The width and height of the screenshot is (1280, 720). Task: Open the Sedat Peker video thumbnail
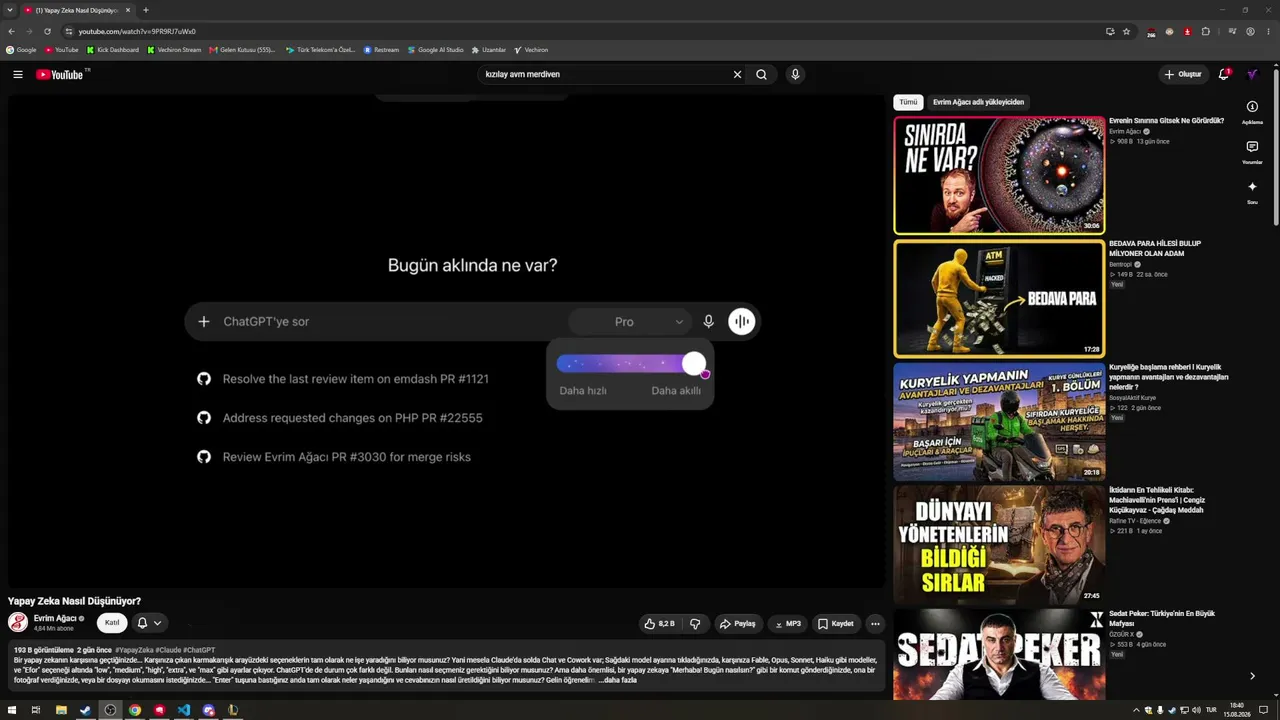pyautogui.click(x=999, y=655)
